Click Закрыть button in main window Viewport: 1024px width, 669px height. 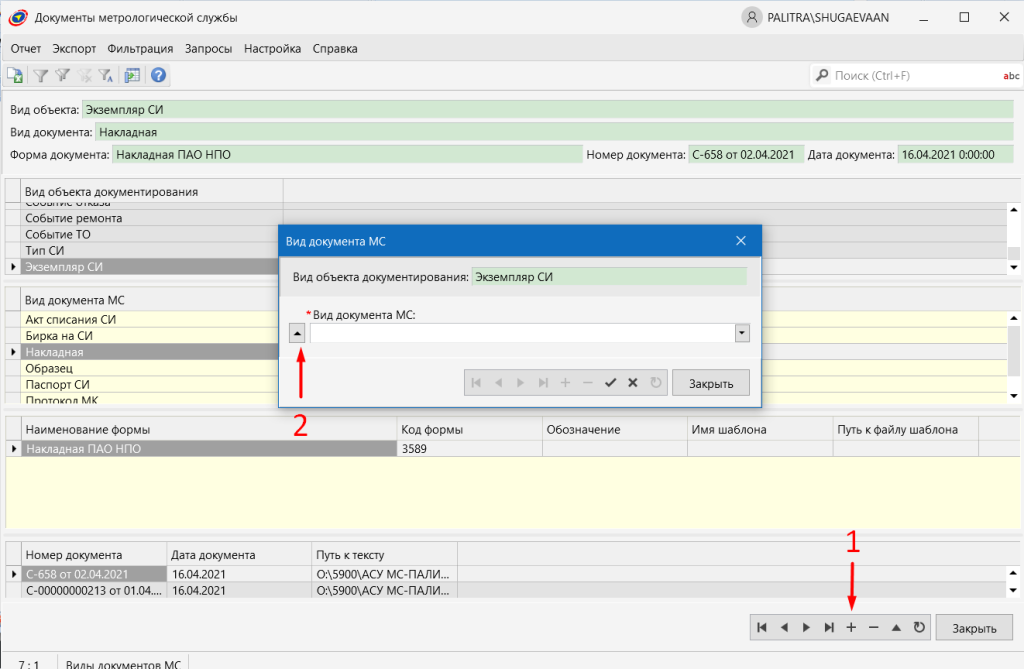[974, 628]
